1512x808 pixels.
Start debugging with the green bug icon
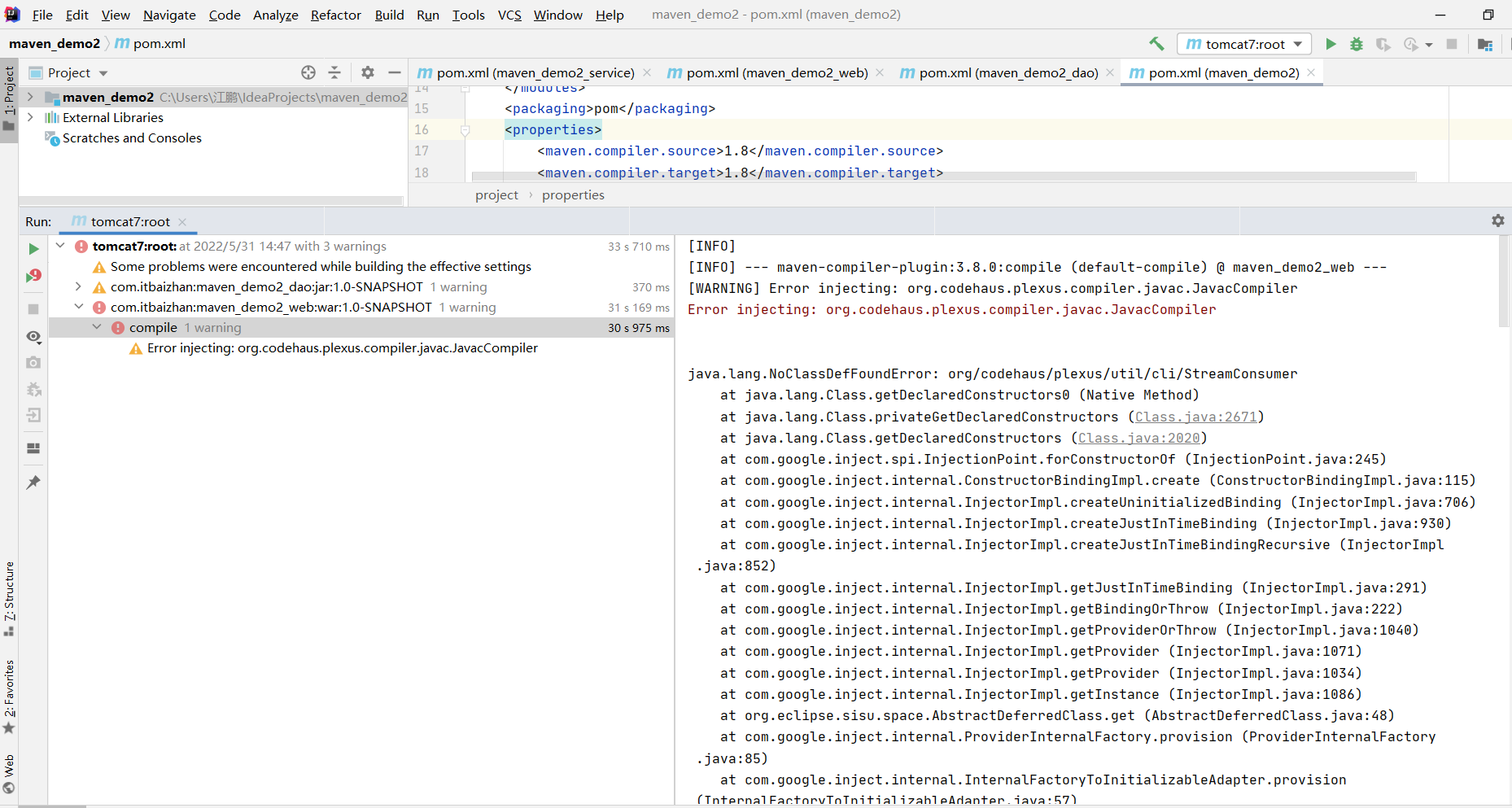pos(1356,44)
